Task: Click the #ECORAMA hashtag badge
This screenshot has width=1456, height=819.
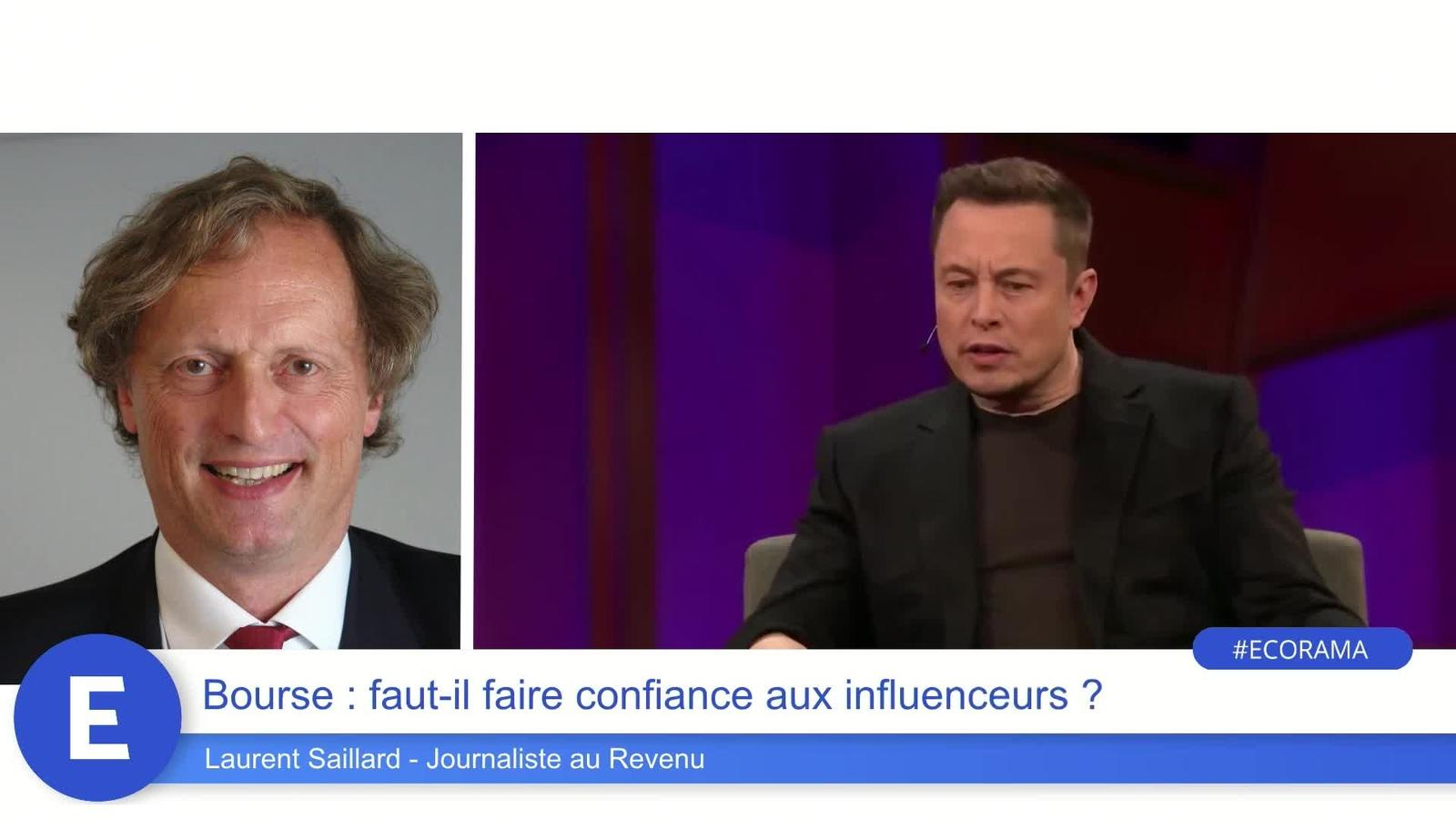Action: [1302, 649]
